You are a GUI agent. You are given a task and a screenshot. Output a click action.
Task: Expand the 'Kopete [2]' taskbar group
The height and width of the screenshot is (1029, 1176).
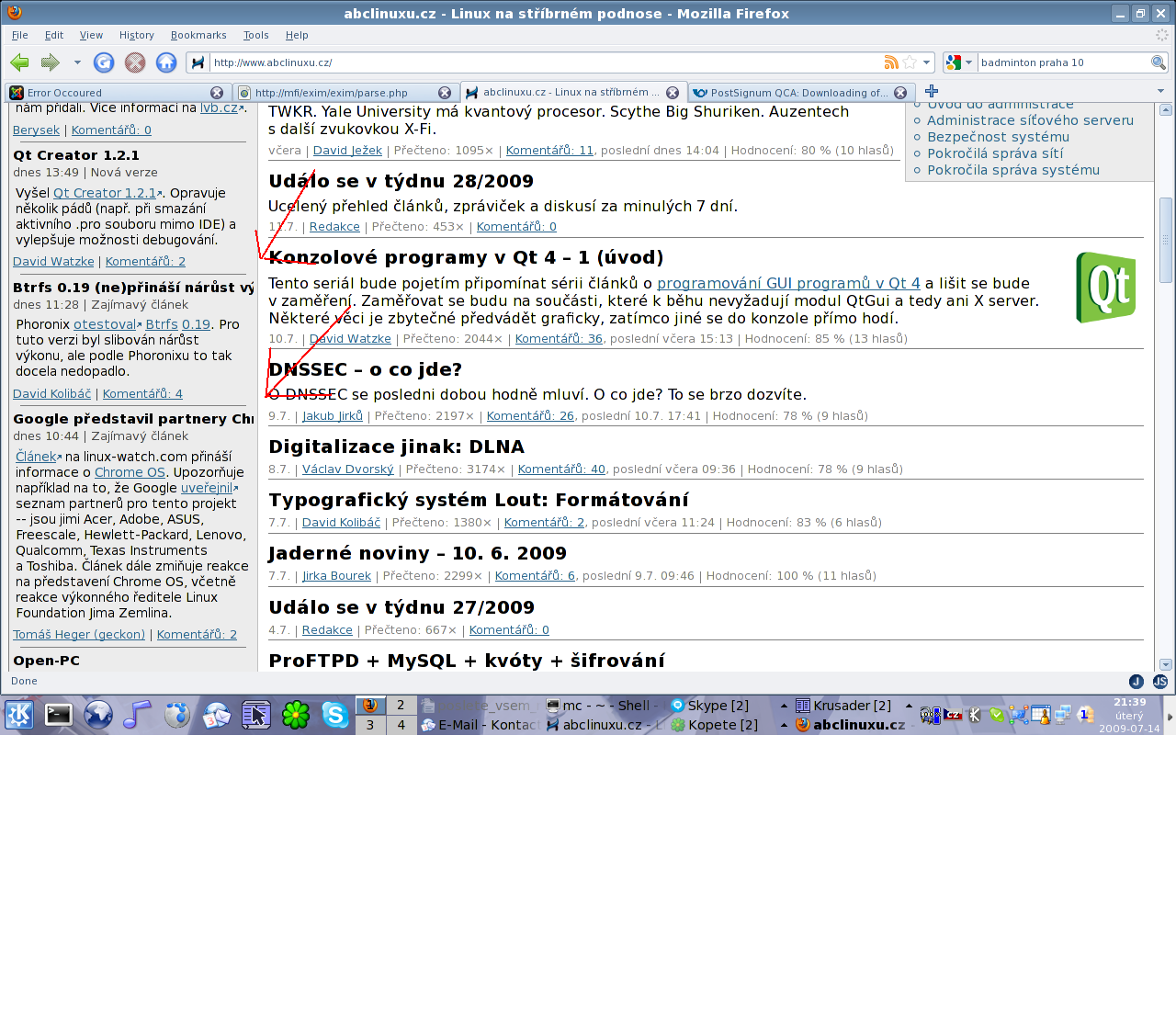tap(728, 725)
